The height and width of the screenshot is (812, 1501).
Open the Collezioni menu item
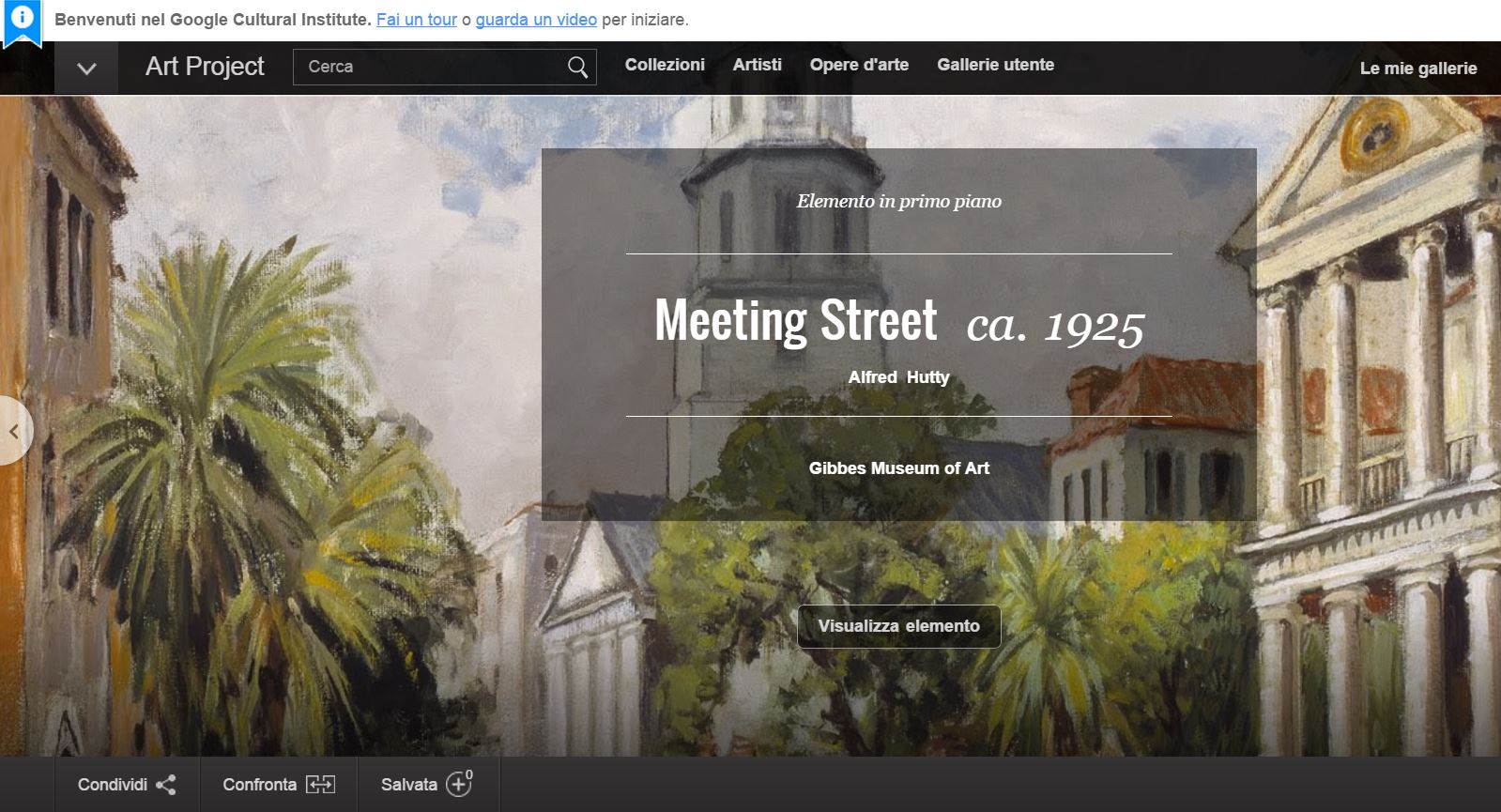(x=665, y=65)
